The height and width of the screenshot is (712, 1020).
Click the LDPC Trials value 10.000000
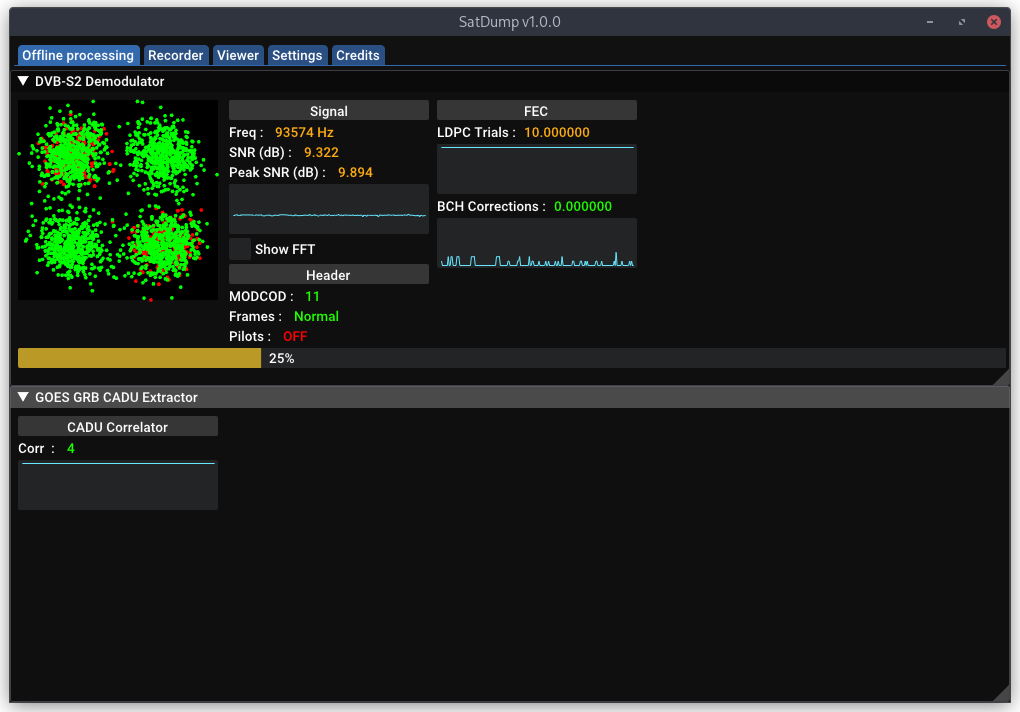(557, 133)
